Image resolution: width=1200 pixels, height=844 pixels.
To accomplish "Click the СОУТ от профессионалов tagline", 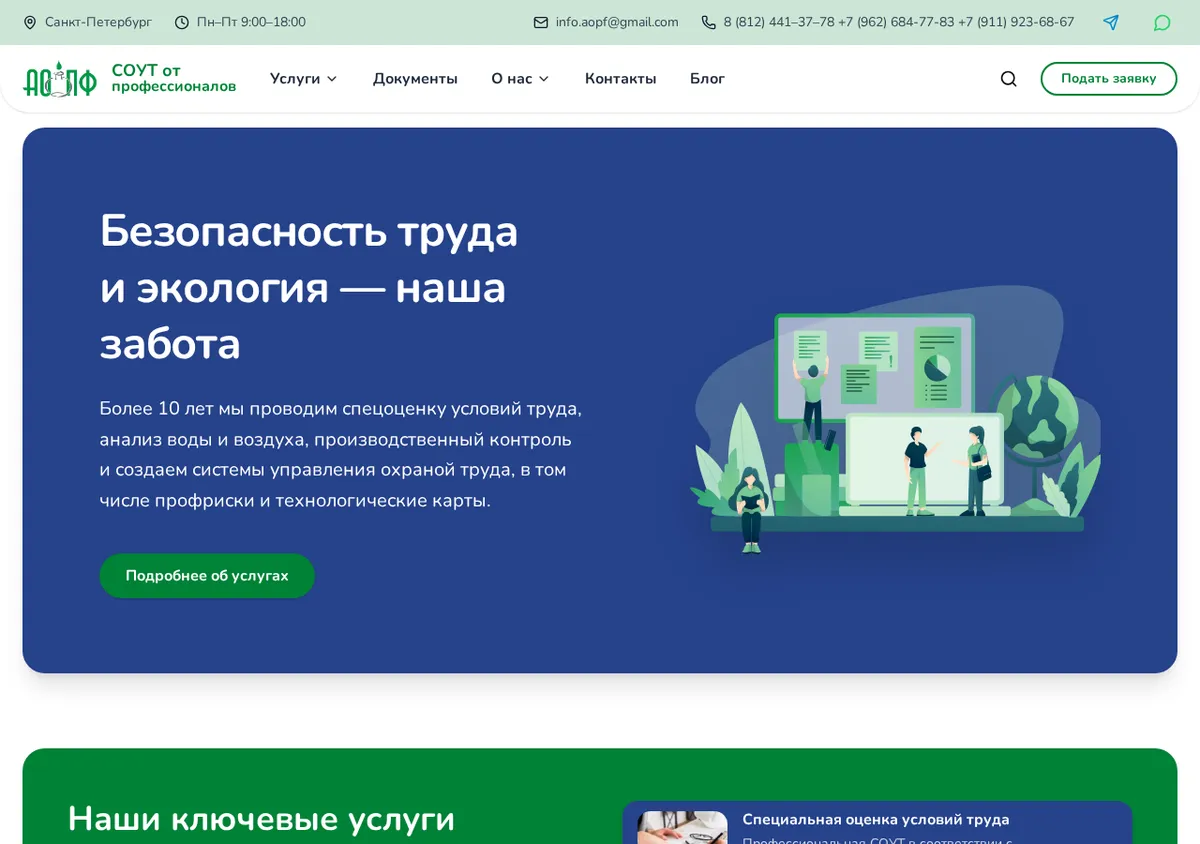I will [174, 79].
